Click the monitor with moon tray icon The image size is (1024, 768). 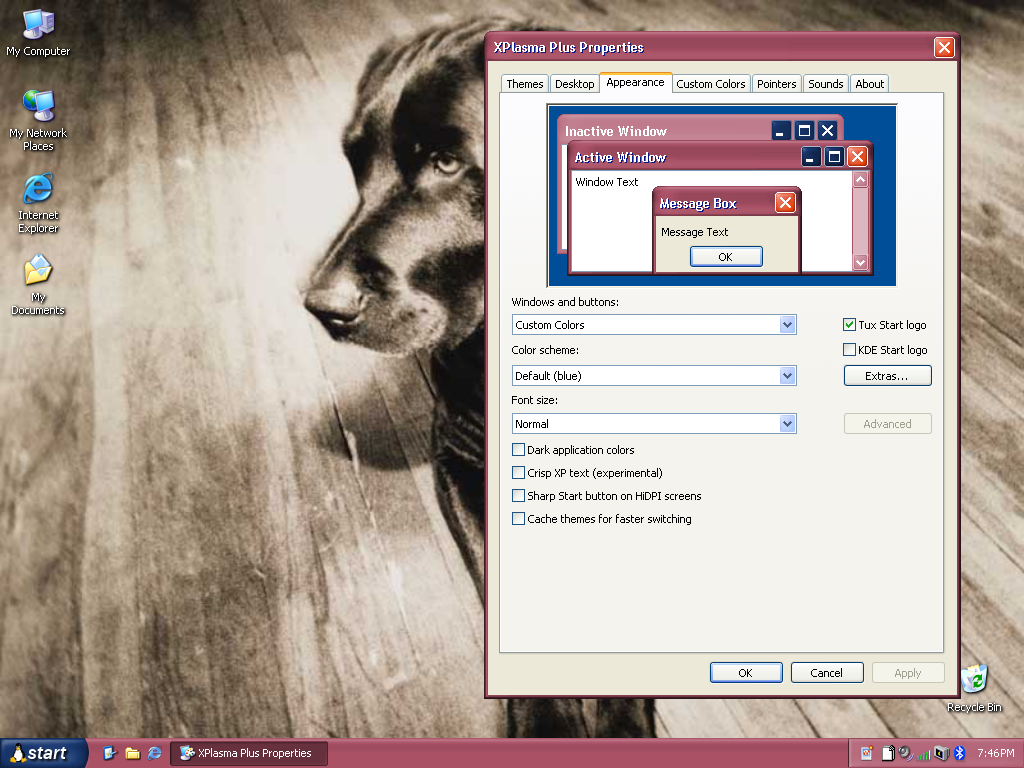pos(941,753)
